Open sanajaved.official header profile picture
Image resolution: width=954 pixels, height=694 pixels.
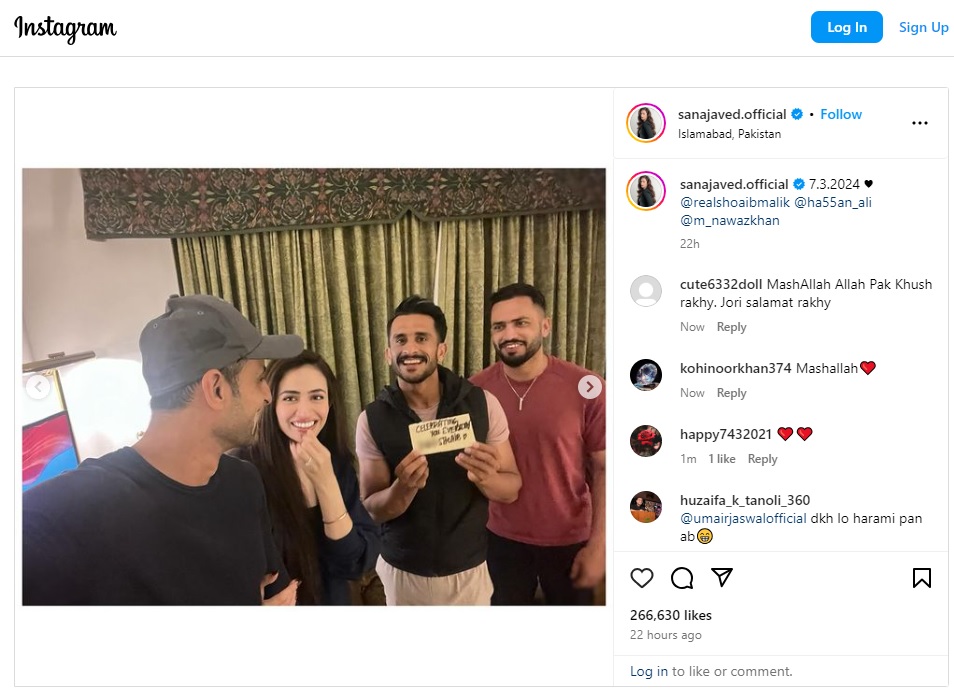point(646,123)
